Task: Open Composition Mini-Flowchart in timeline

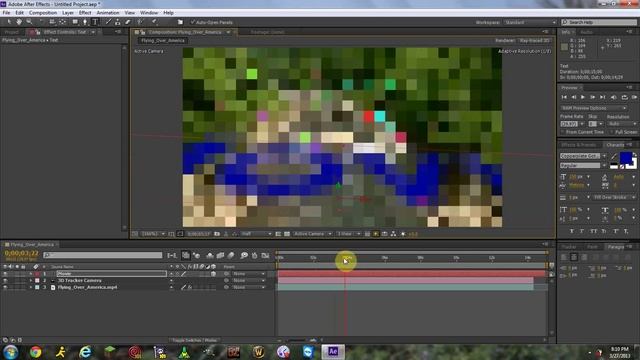Action: pyautogui.click(x=172, y=256)
